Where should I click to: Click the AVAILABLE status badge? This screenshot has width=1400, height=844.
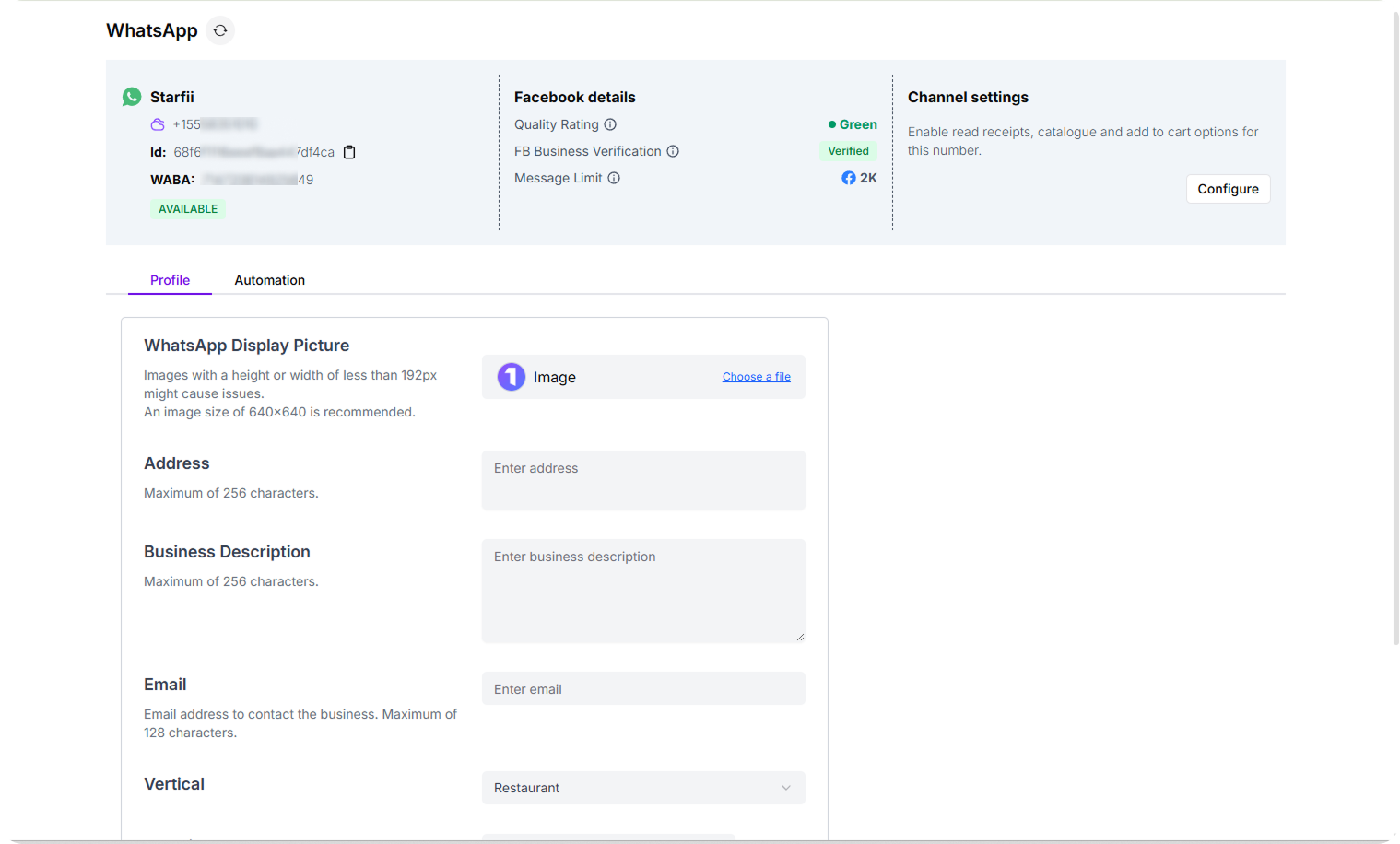pos(188,209)
